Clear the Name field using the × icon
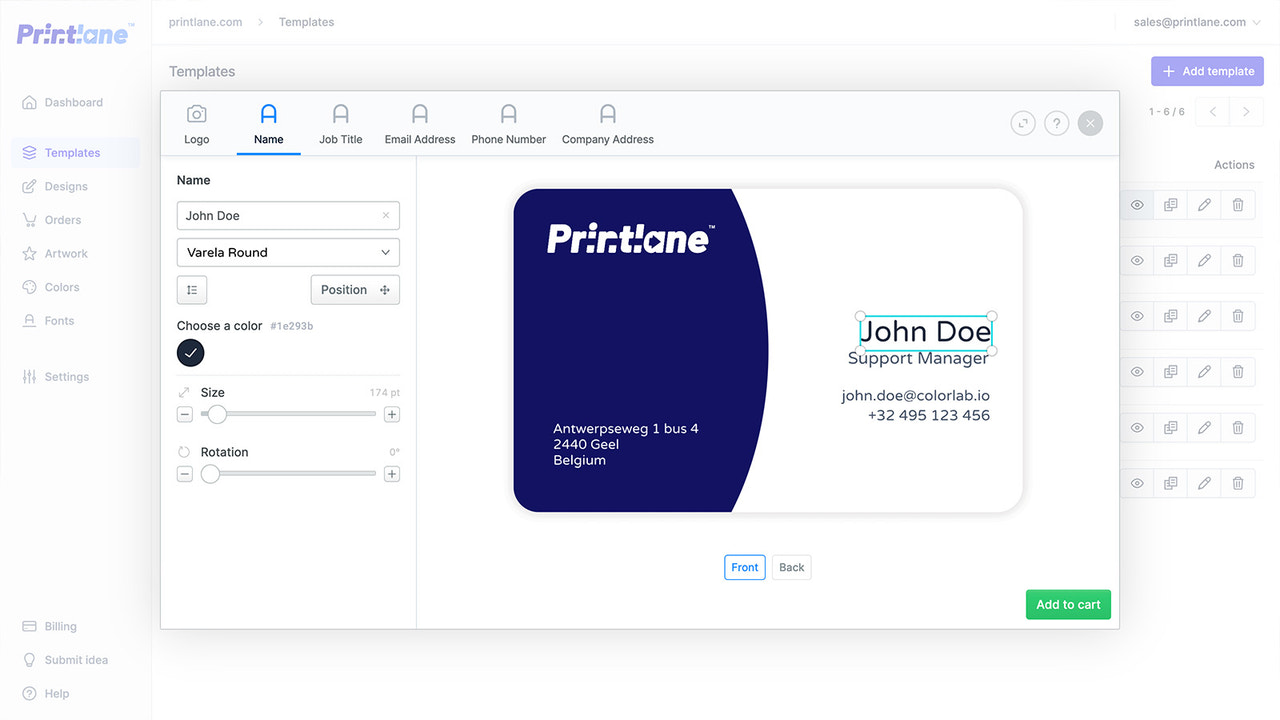1280x720 pixels. (386, 215)
